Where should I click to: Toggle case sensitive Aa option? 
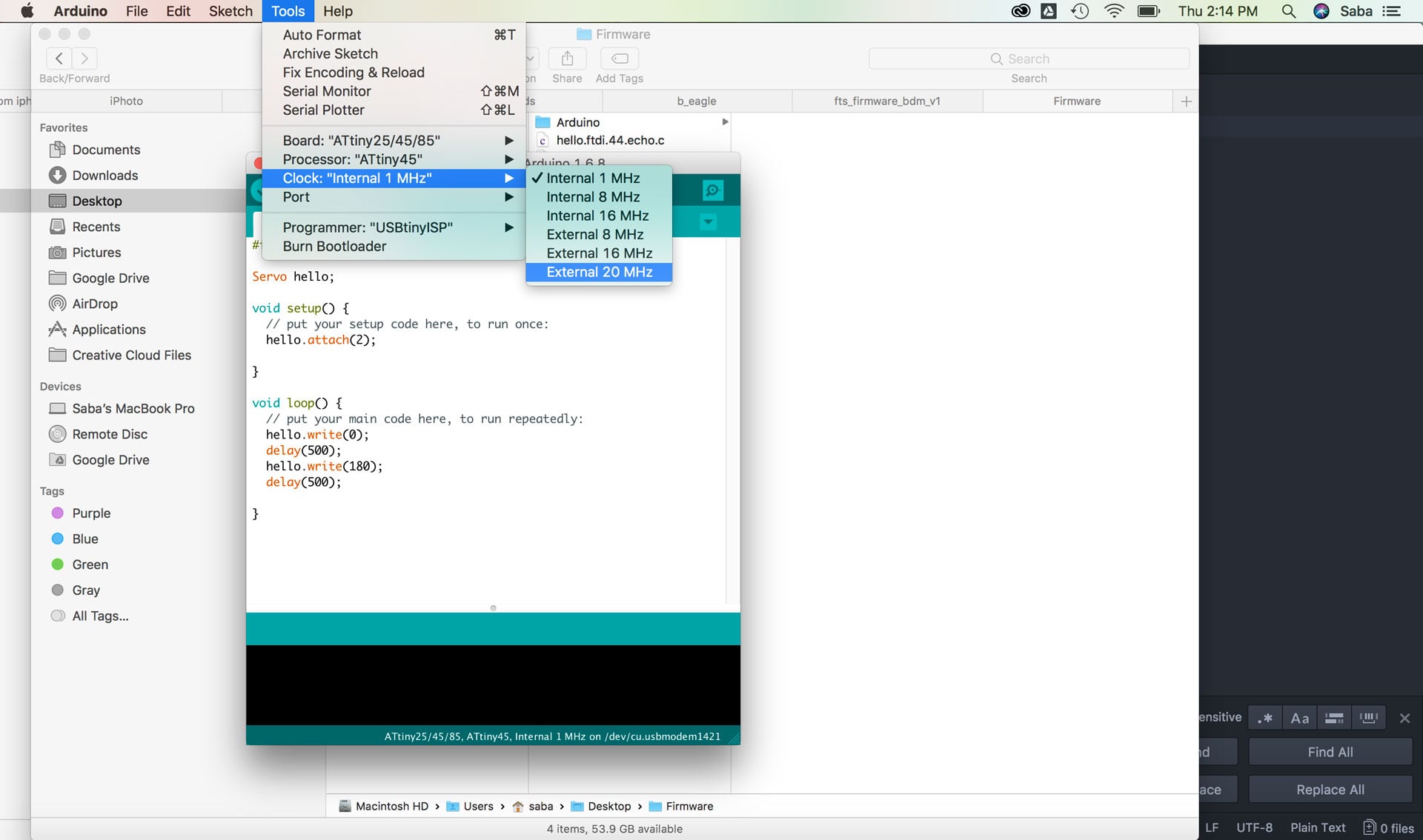pyautogui.click(x=1300, y=719)
